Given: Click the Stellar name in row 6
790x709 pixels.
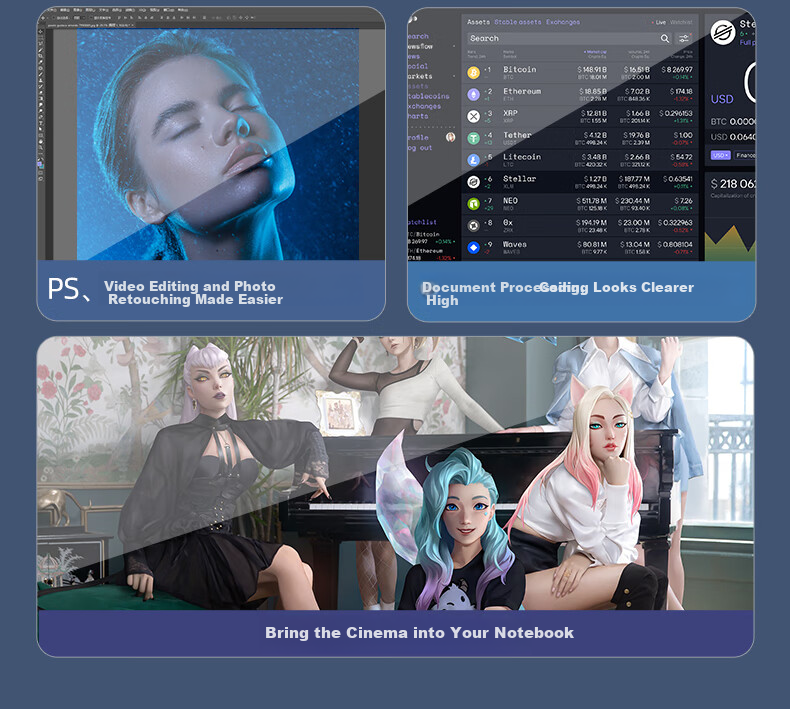Looking at the screenshot, I should [519, 179].
